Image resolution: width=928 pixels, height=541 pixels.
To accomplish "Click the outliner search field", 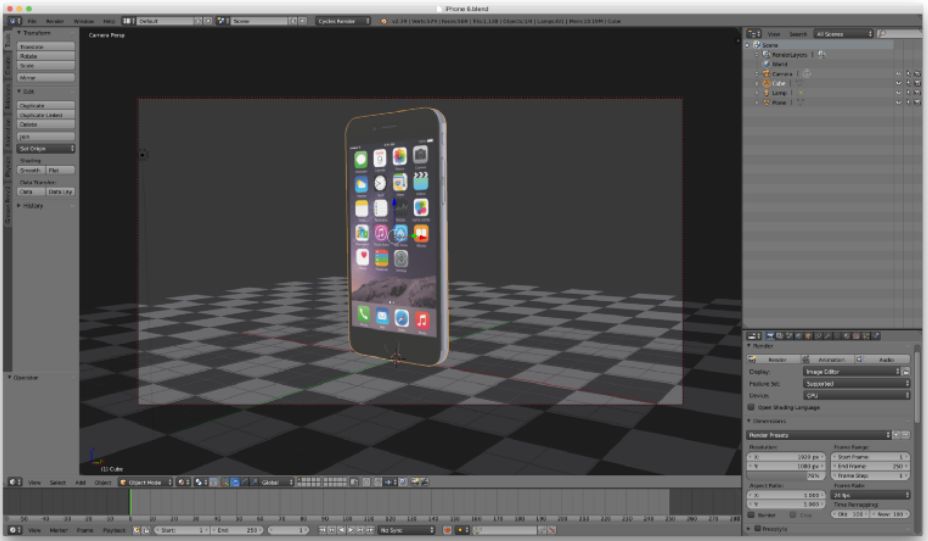I will point(900,34).
